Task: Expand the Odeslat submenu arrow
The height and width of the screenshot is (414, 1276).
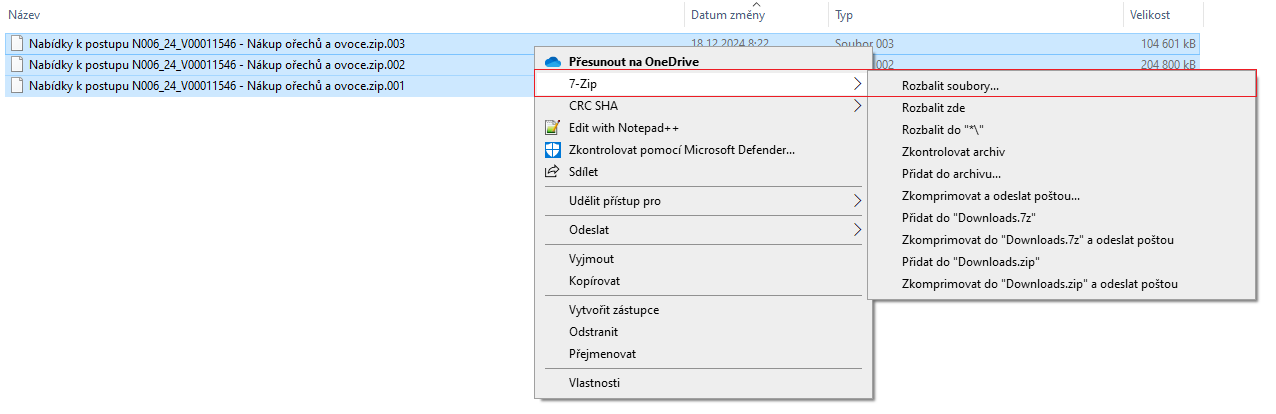Action: click(857, 230)
